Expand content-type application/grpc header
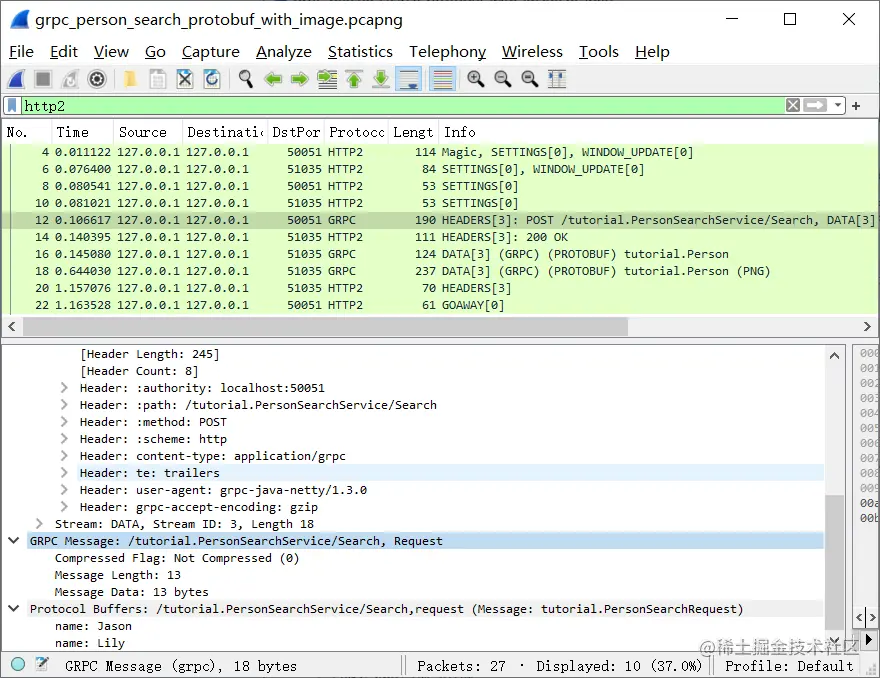Screen dimensions: 880x678 click(x=64, y=456)
